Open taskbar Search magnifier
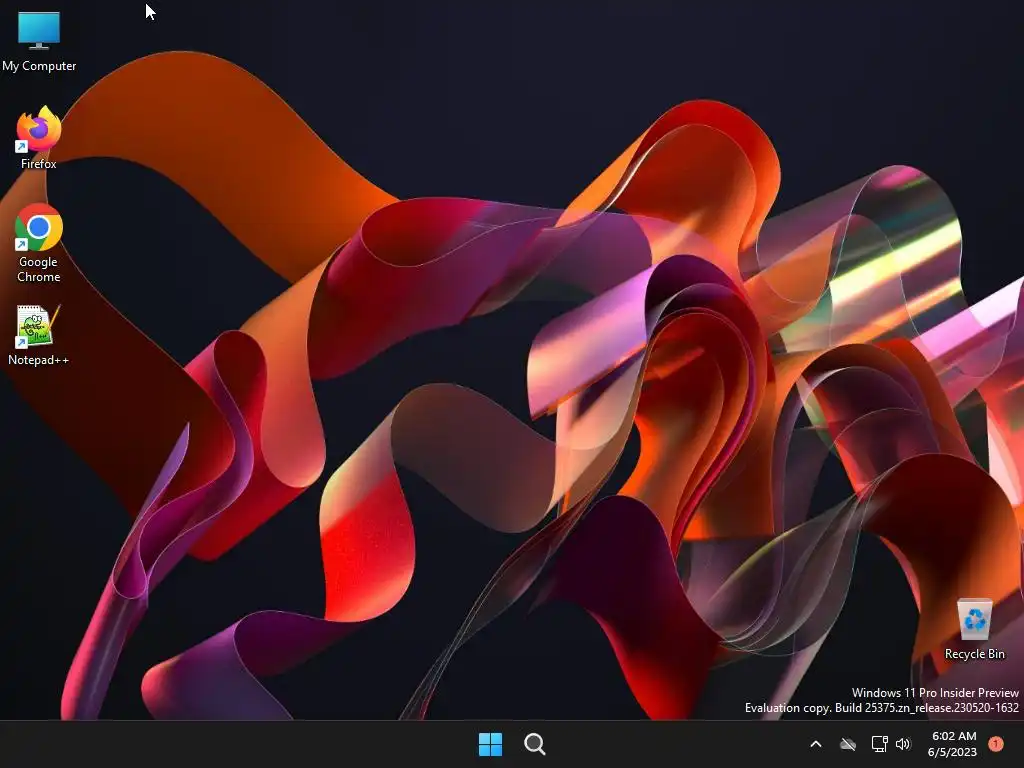Screen dimensions: 1024x768 534,744
